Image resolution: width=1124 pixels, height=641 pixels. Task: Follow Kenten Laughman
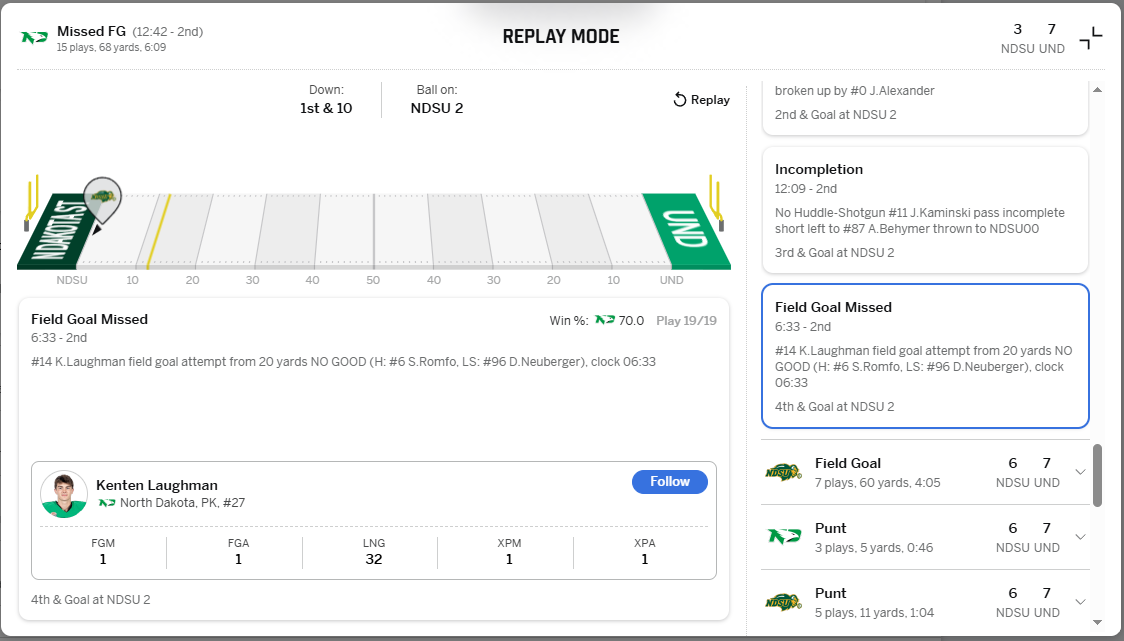(x=669, y=482)
